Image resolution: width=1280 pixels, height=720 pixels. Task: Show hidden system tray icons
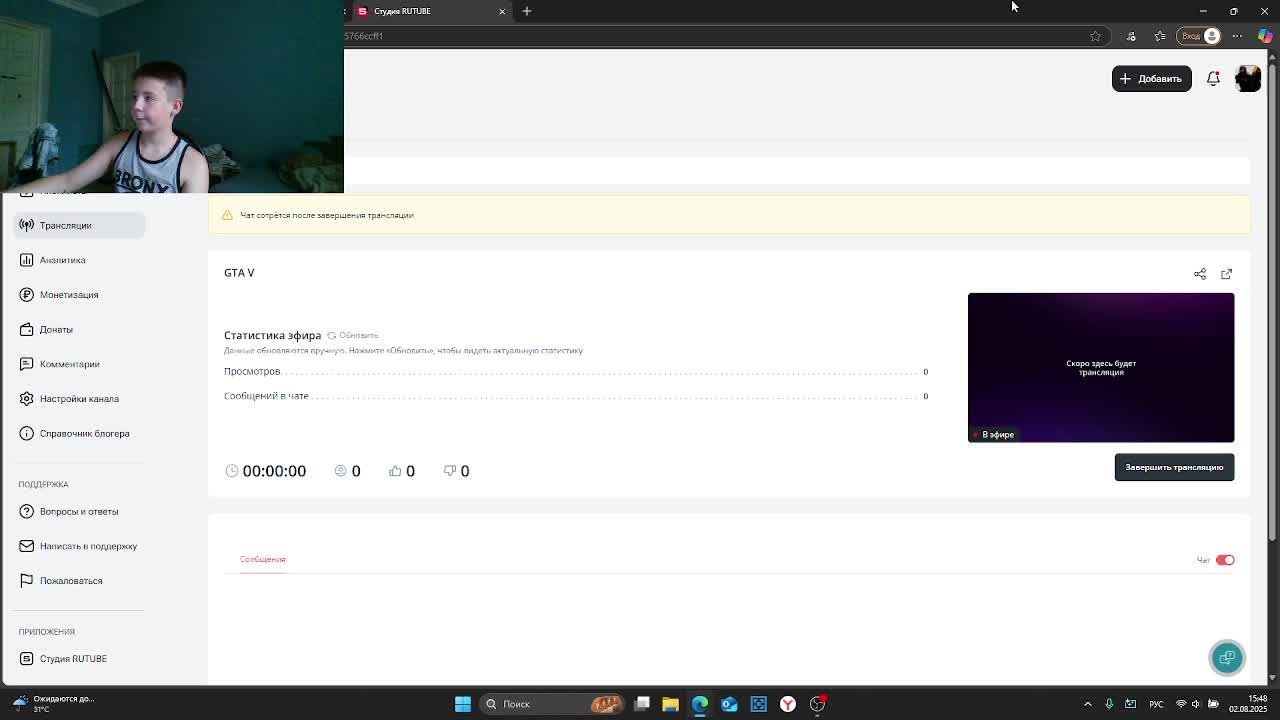pyautogui.click(x=1088, y=704)
